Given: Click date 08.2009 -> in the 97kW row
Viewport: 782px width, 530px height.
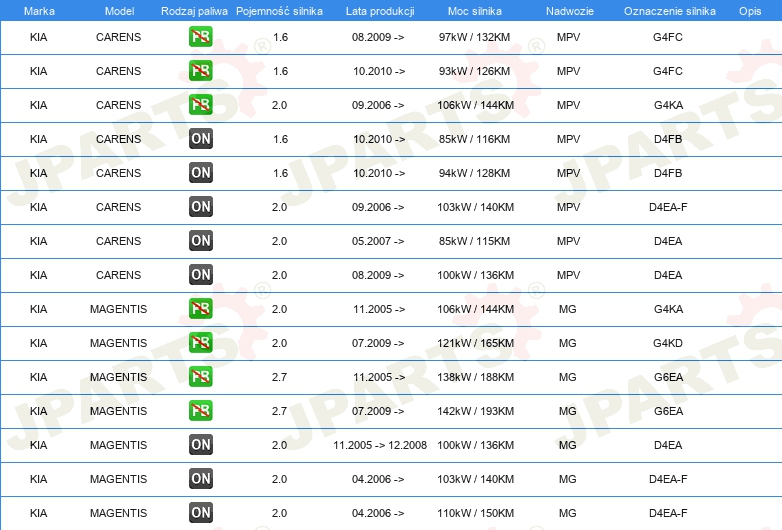Looking at the screenshot, I should (x=378, y=37).
